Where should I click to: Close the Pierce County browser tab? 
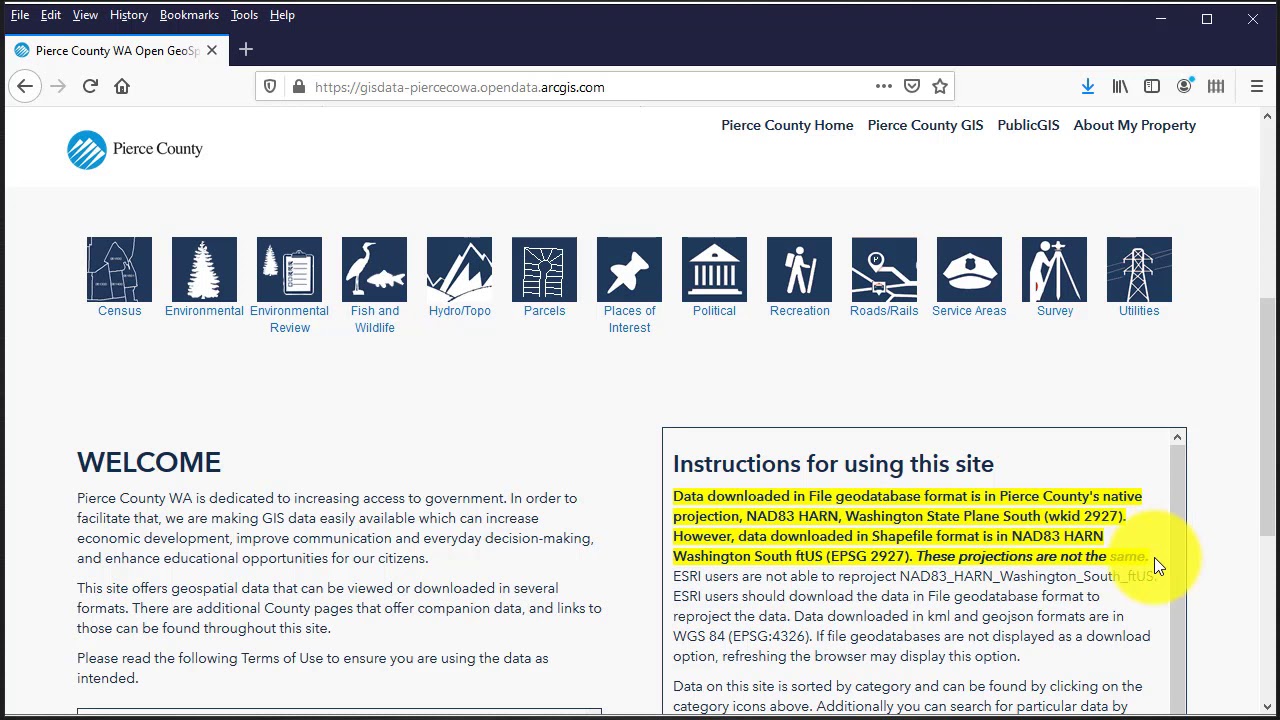tap(212, 50)
